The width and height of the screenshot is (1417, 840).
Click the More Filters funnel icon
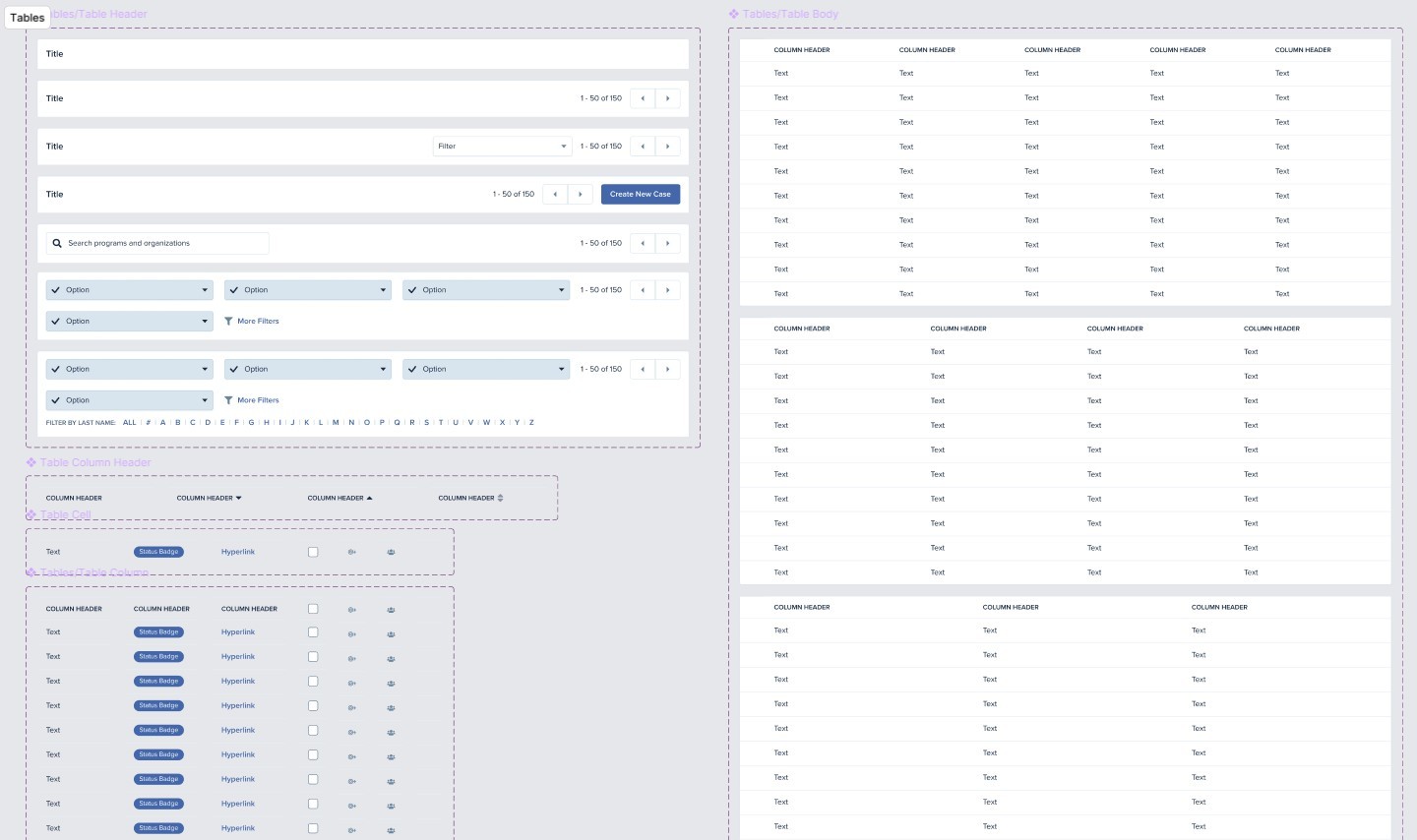[x=228, y=321]
